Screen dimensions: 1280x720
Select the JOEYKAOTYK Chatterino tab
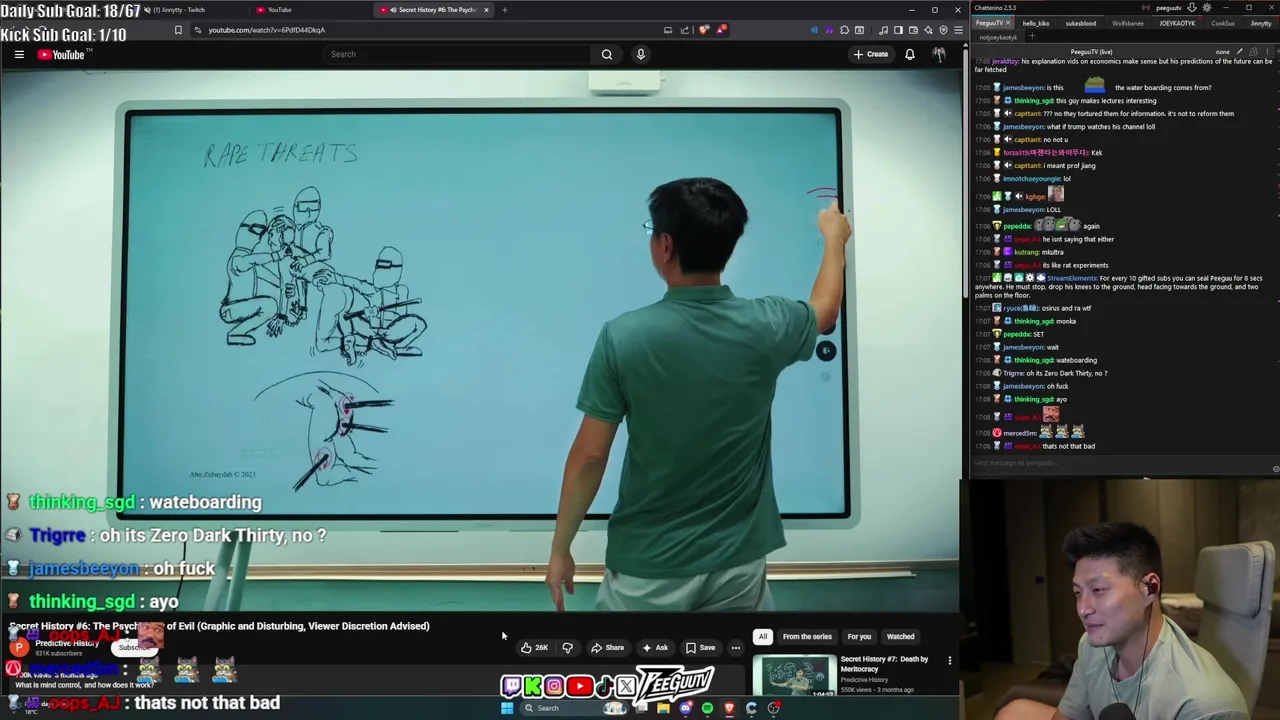coord(1176,23)
